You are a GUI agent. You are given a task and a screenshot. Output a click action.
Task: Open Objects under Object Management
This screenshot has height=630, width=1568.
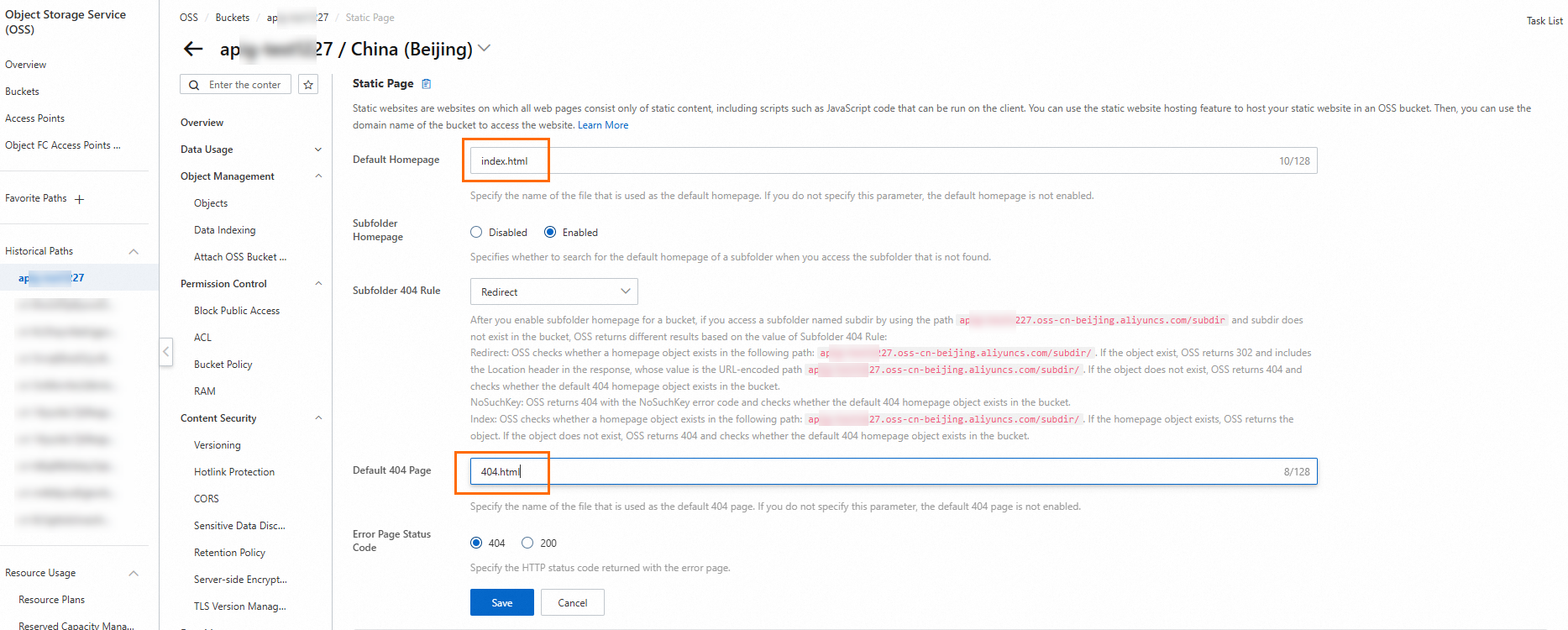[x=211, y=203]
